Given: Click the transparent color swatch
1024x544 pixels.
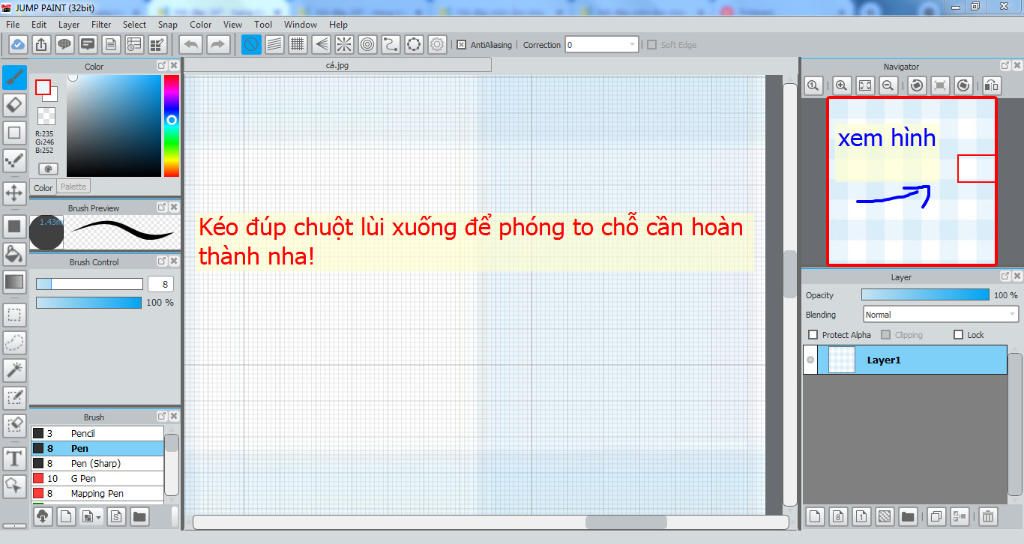Looking at the screenshot, I should (x=46, y=116).
